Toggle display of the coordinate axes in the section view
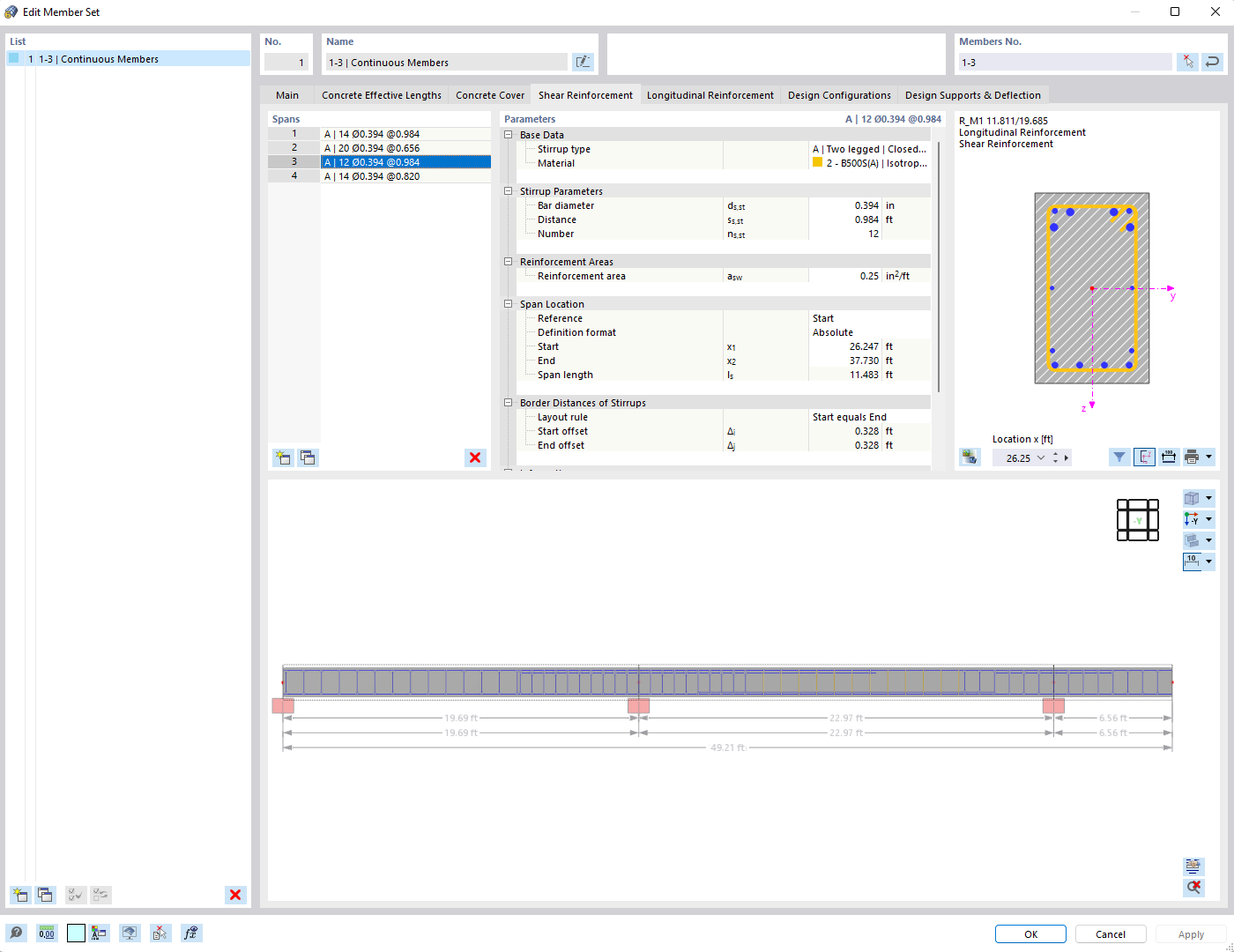Image resolution: width=1234 pixels, height=952 pixels. [1144, 457]
